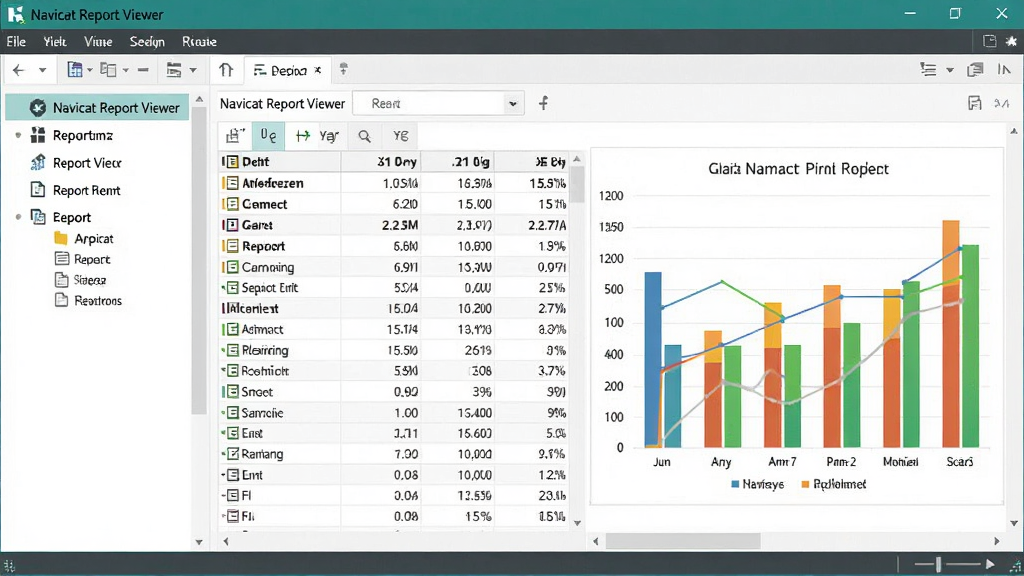Click the export icon in report toolbar

[x=235, y=136]
